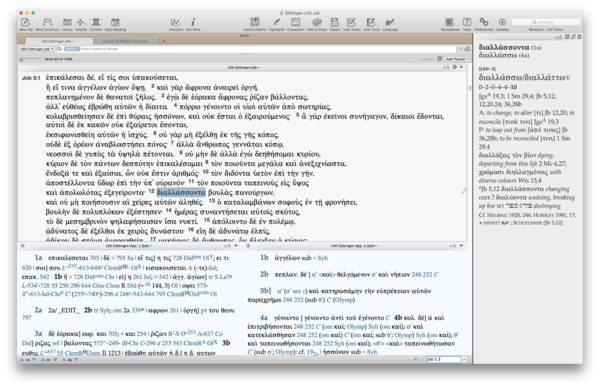Click the apparatus entry 4a in App. 2
The width and height of the screenshot is (600, 388).
coord(264,318)
